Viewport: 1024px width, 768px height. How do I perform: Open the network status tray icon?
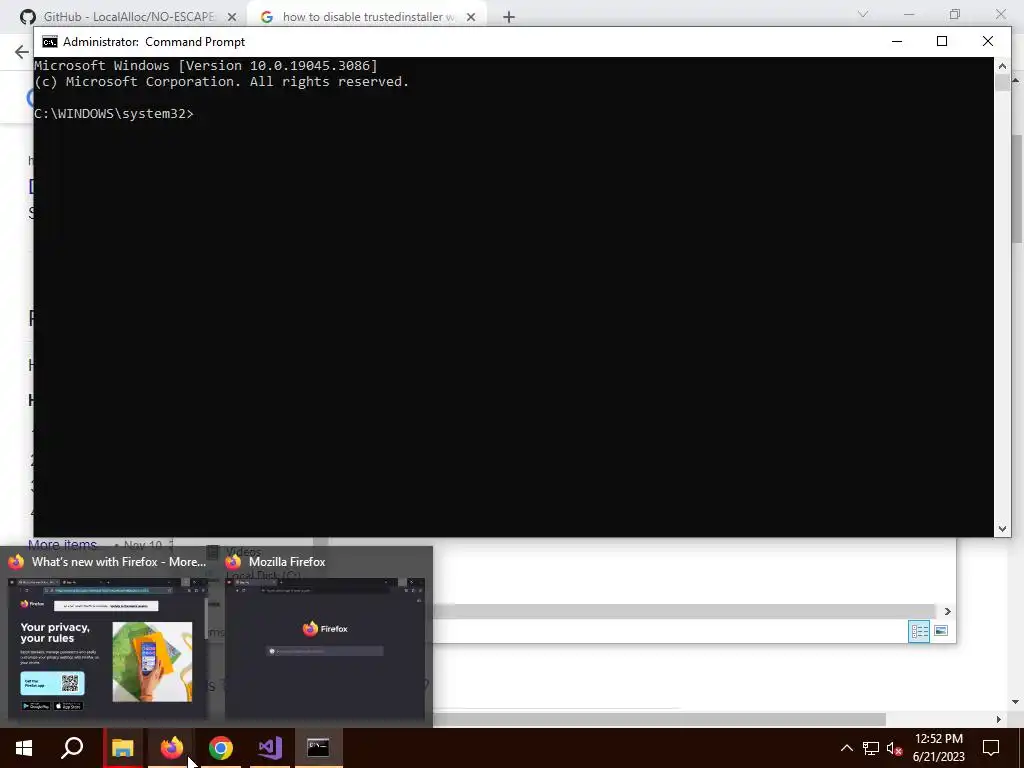click(x=871, y=748)
